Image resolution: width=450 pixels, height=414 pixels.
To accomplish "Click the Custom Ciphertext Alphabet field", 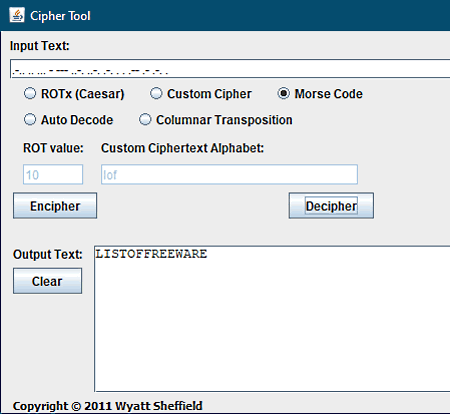I will 229,174.
